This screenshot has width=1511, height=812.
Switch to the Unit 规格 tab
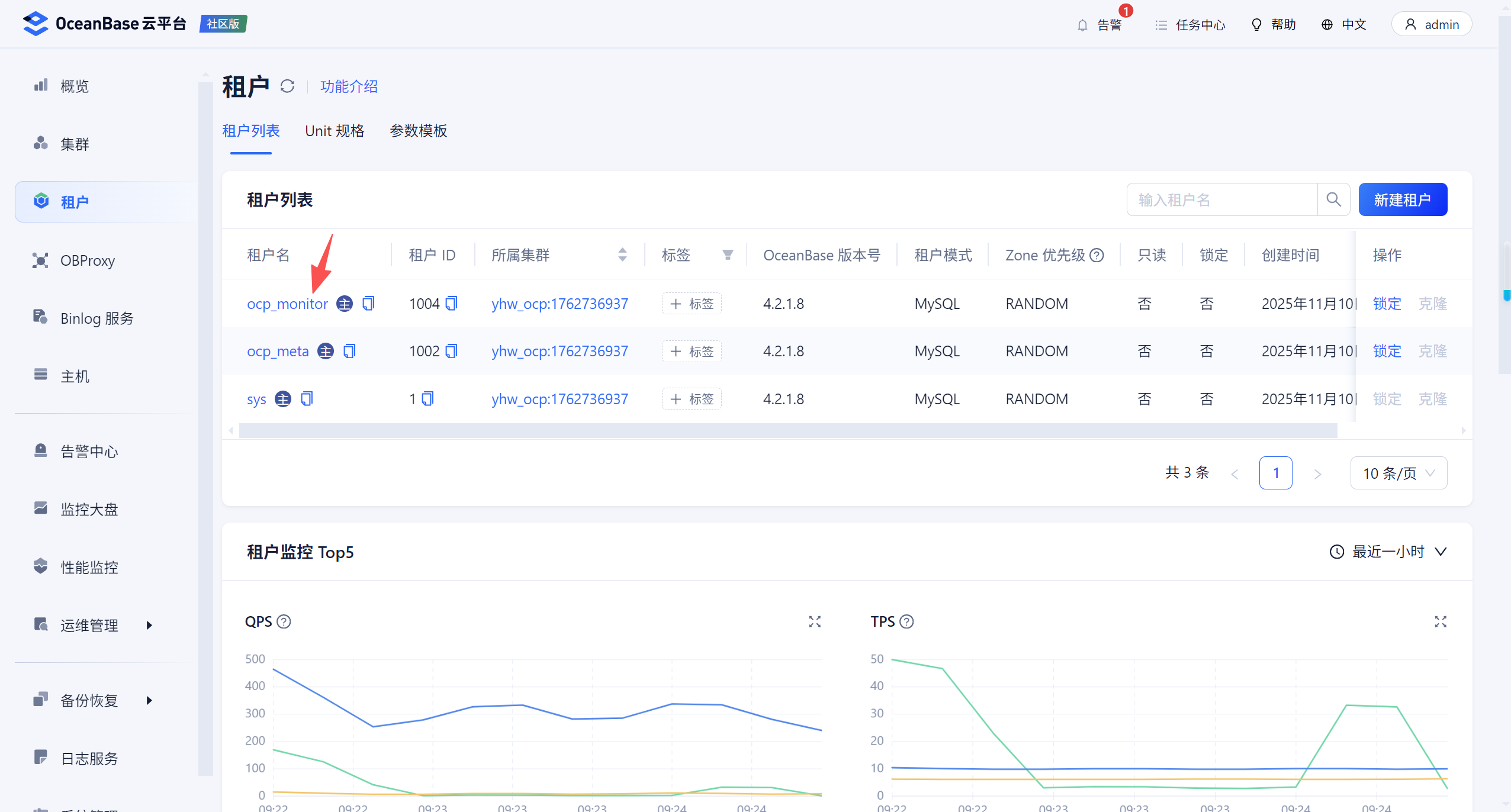[335, 131]
